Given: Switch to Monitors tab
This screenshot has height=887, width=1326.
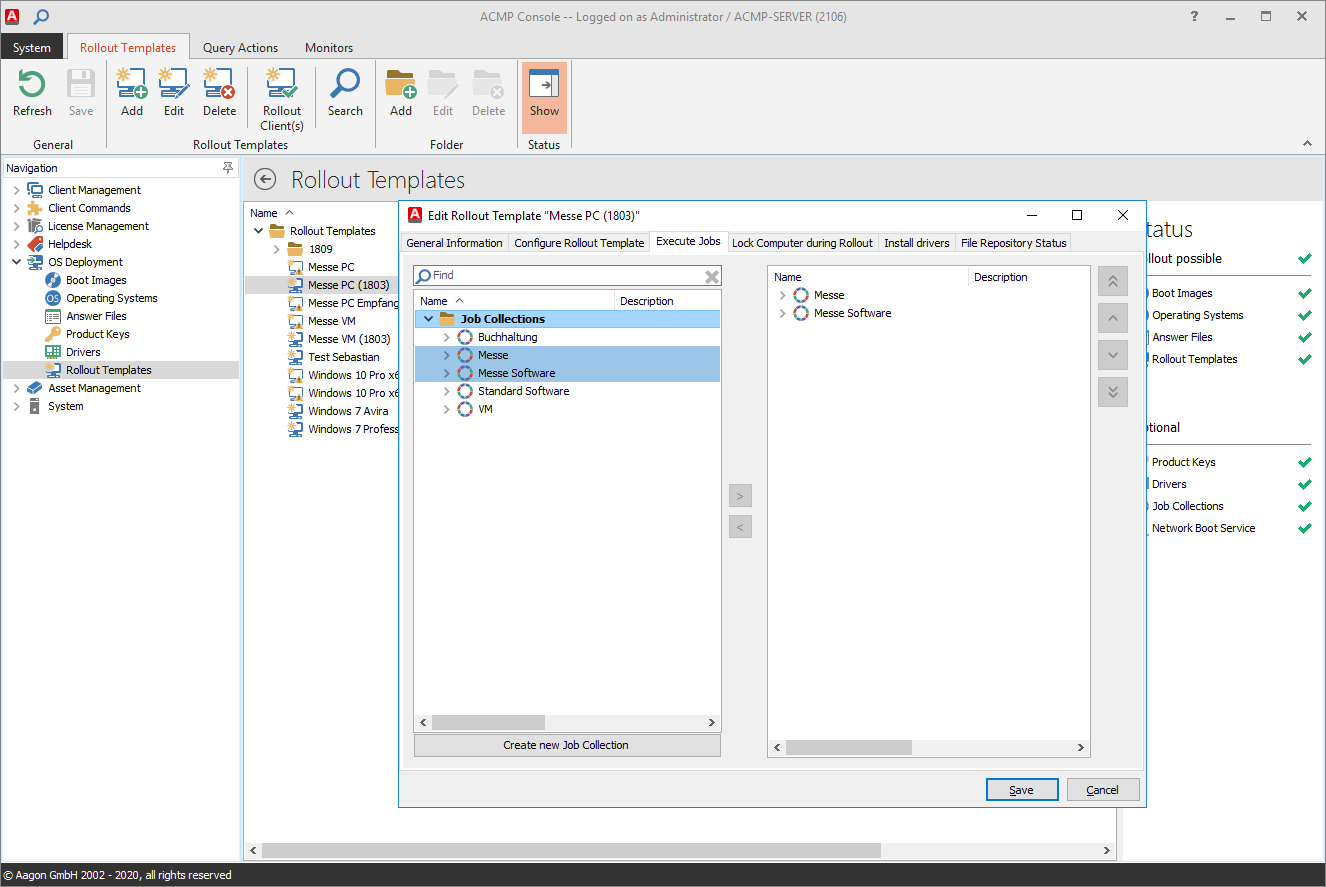Looking at the screenshot, I should 329,47.
